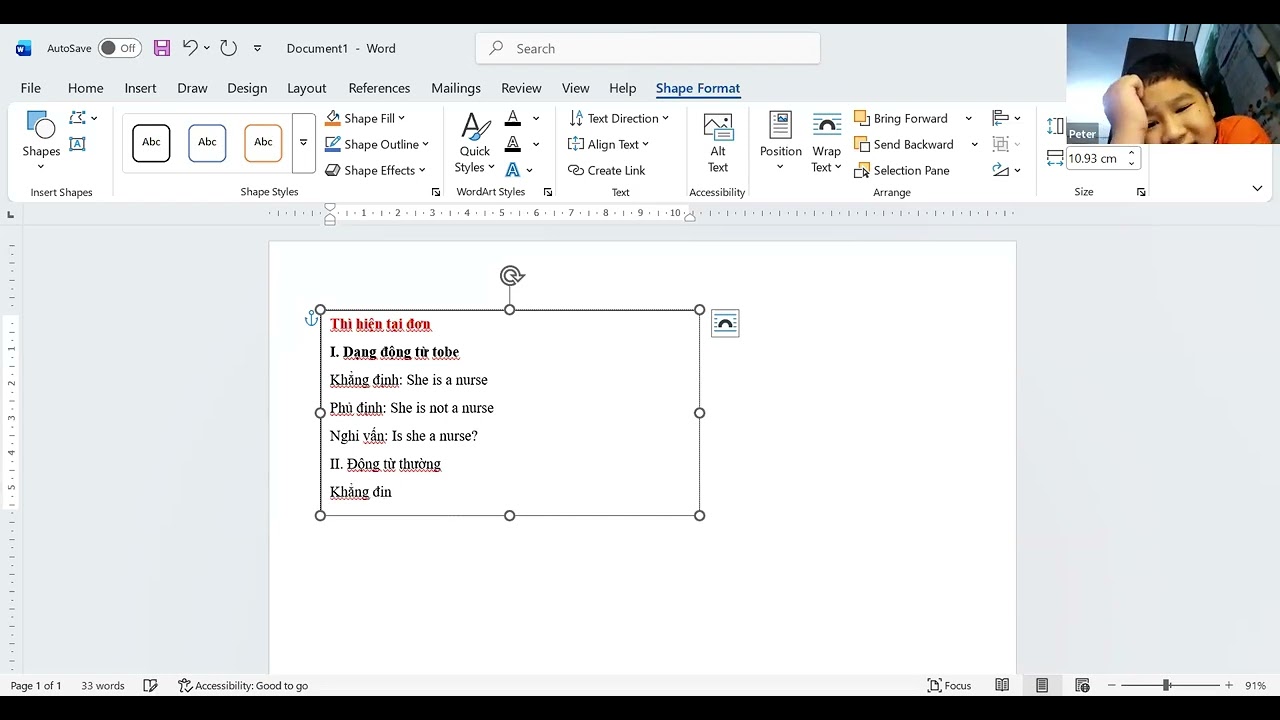This screenshot has height=720, width=1280.
Task: Select the Shape Format tab
Action: [x=698, y=88]
